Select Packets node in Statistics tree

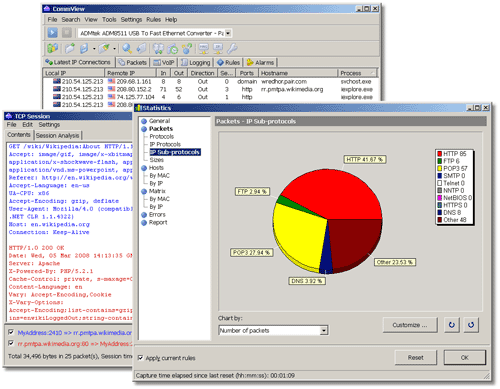[161, 129]
